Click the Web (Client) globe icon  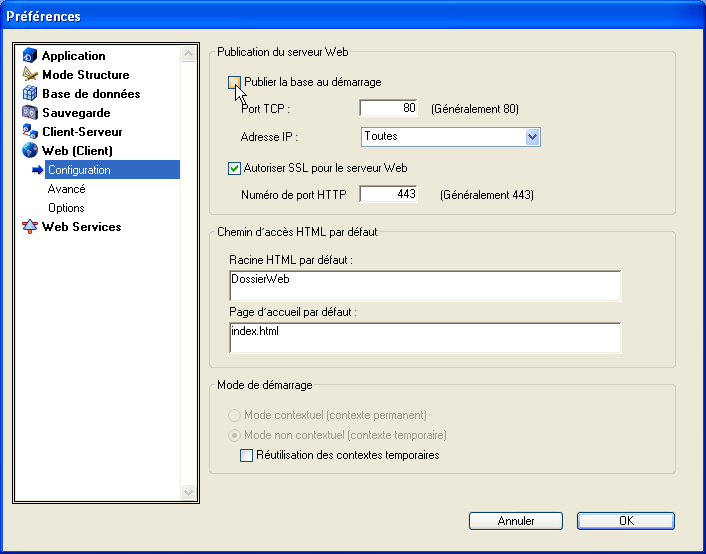(x=30, y=151)
